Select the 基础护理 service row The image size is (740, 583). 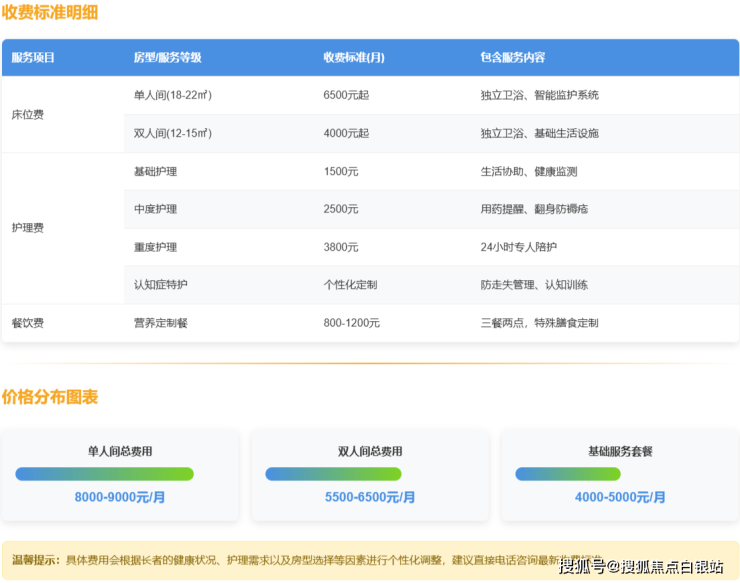click(x=155, y=171)
